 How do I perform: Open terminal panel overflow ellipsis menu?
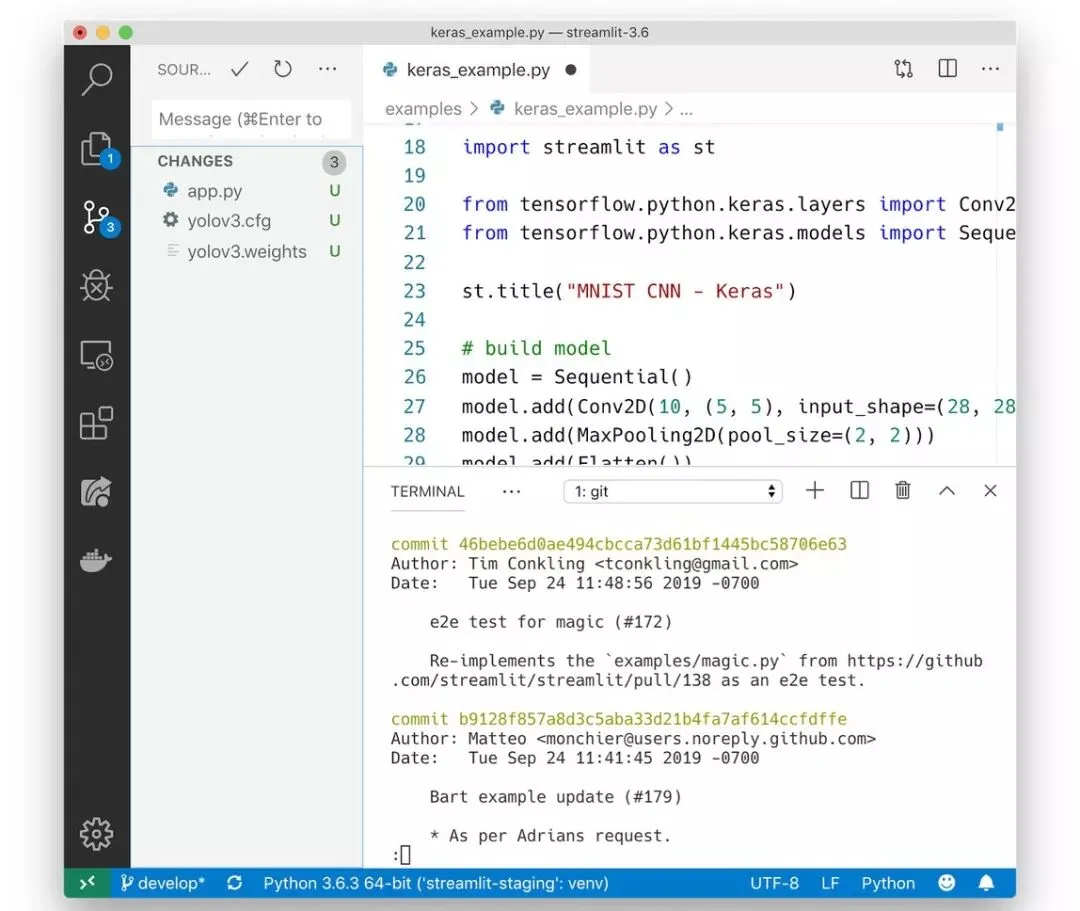pos(511,492)
